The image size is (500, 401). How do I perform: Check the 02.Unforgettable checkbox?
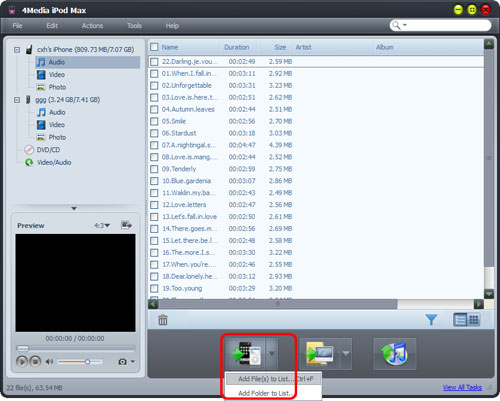coord(154,86)
